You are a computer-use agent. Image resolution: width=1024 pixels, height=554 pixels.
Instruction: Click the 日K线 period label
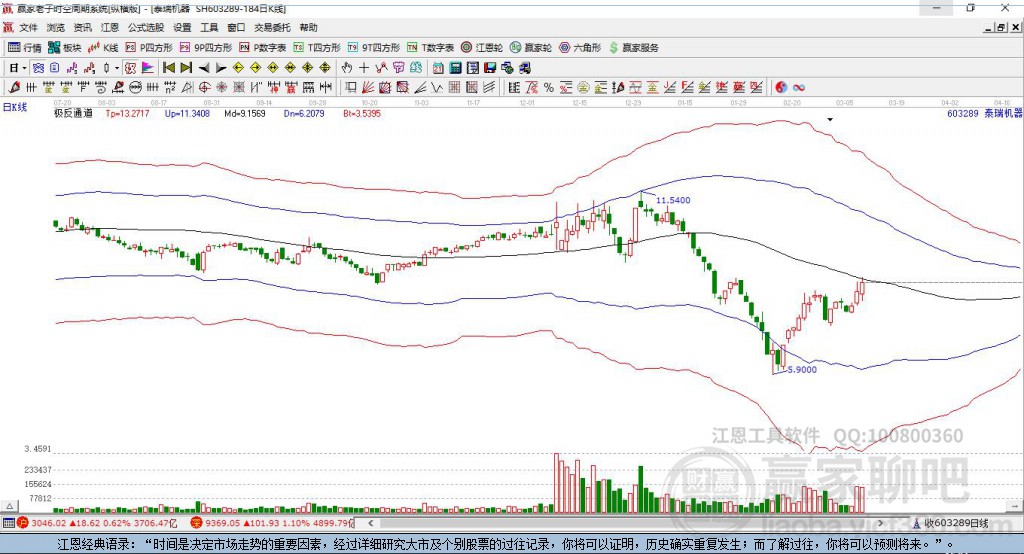click(x=14, y=107)
